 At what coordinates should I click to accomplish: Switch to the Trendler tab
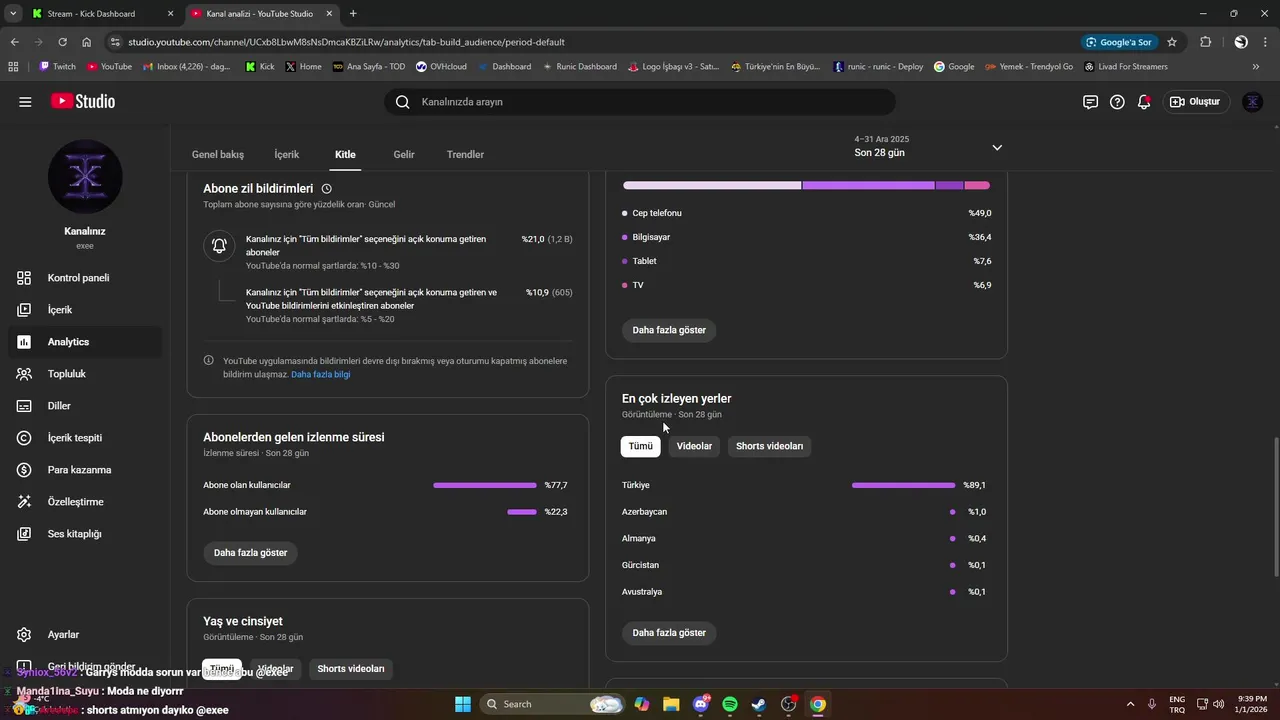(465, 155)
